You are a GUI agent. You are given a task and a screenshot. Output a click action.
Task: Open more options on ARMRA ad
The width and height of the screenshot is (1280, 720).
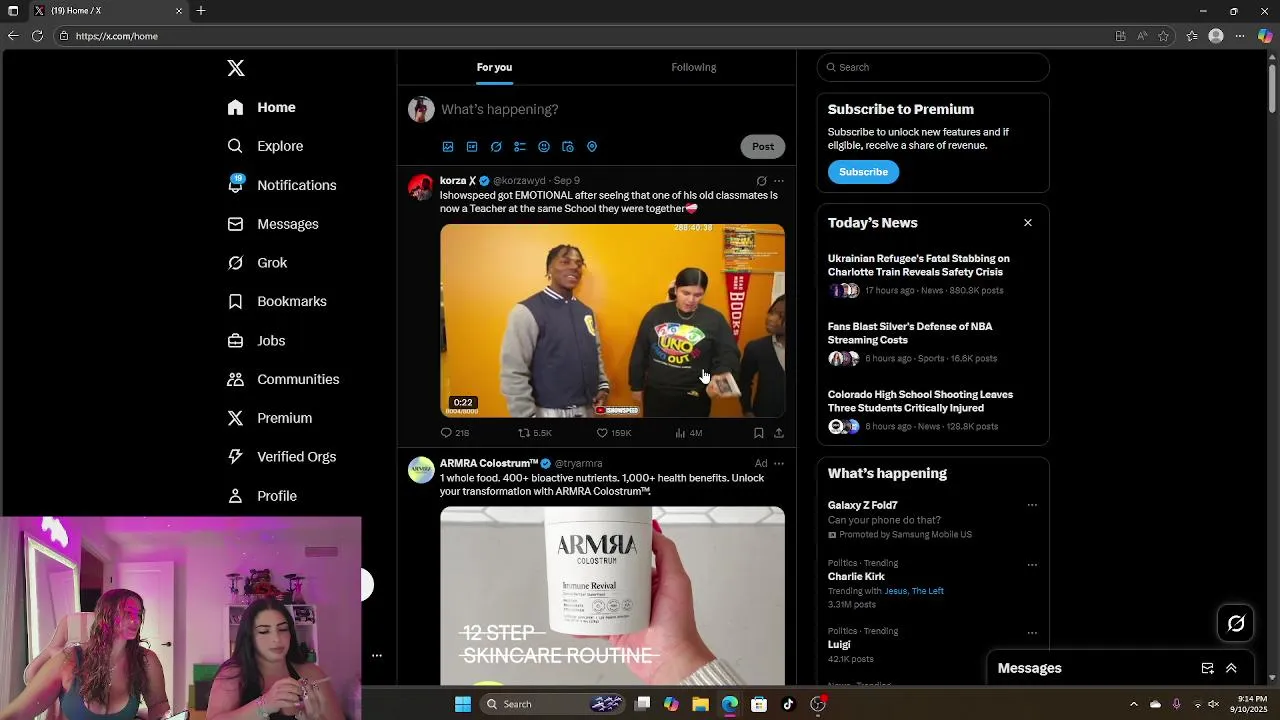click(x=779, y=464)
